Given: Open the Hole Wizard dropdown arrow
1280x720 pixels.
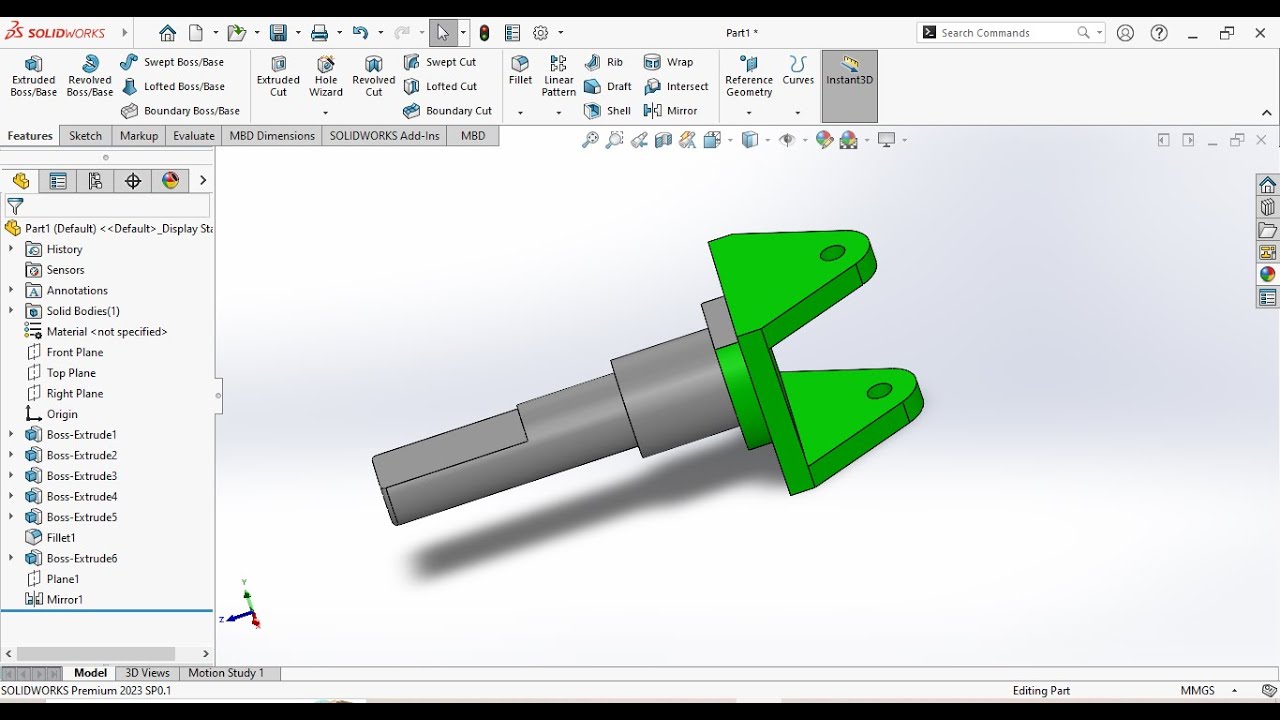Looking at the screenshot, I should click(x=326, y=112).
